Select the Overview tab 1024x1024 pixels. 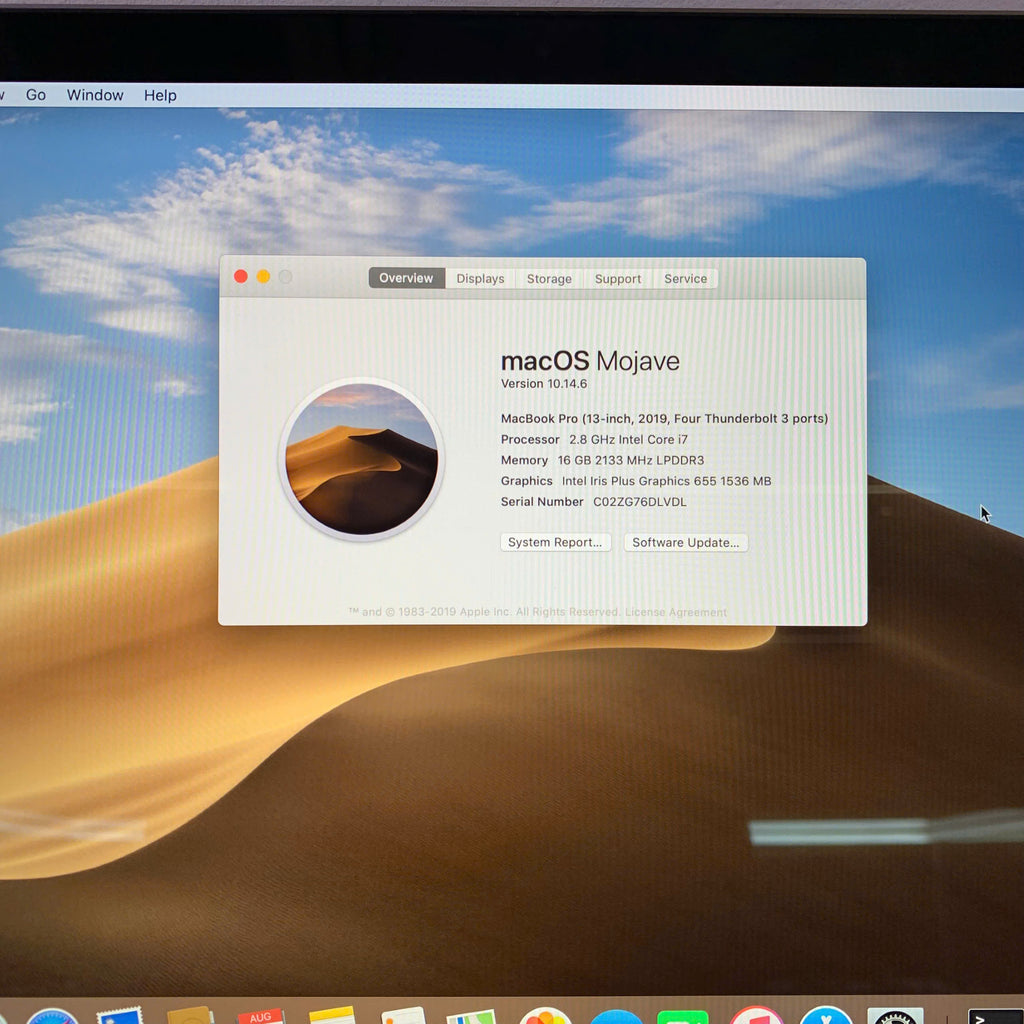click(406, 278)
